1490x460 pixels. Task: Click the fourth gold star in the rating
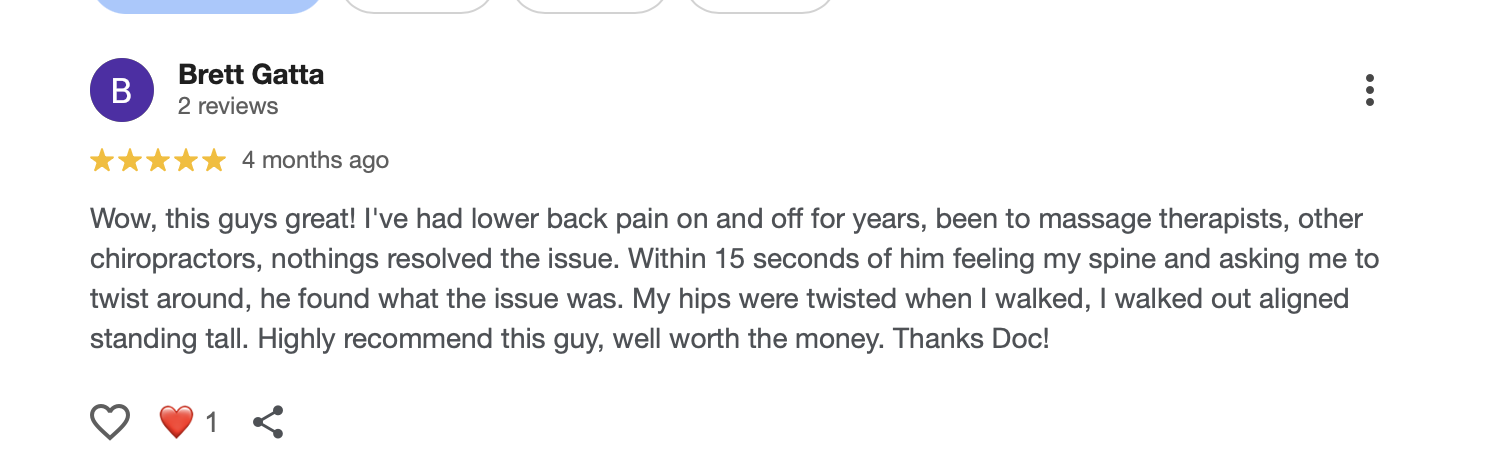pyautogui.click(x=186, y=160)
